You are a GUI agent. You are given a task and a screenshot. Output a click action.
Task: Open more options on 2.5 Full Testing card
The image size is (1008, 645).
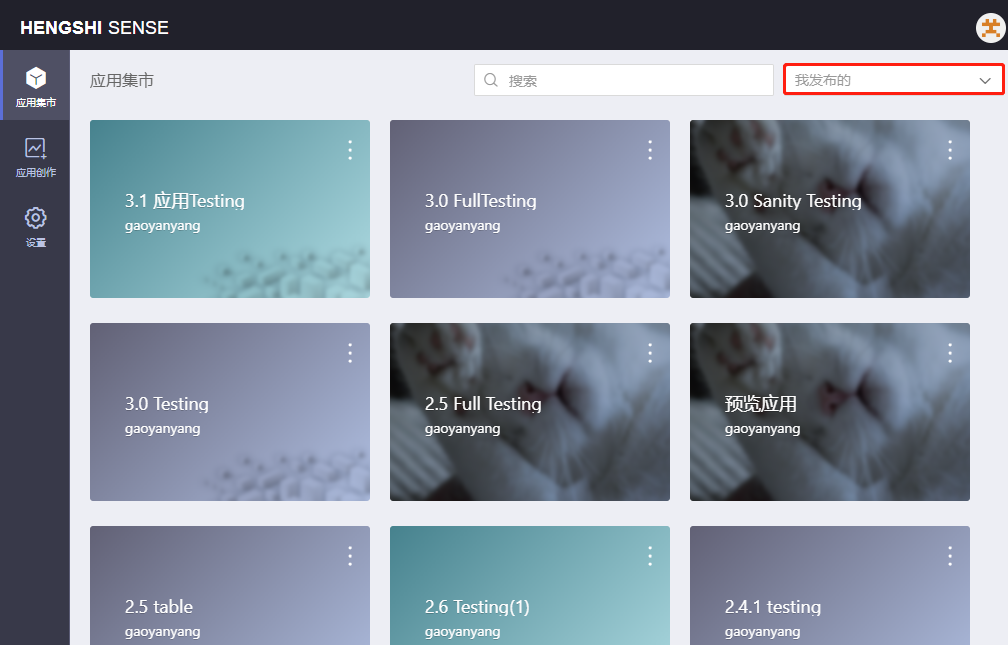(650, 352)
